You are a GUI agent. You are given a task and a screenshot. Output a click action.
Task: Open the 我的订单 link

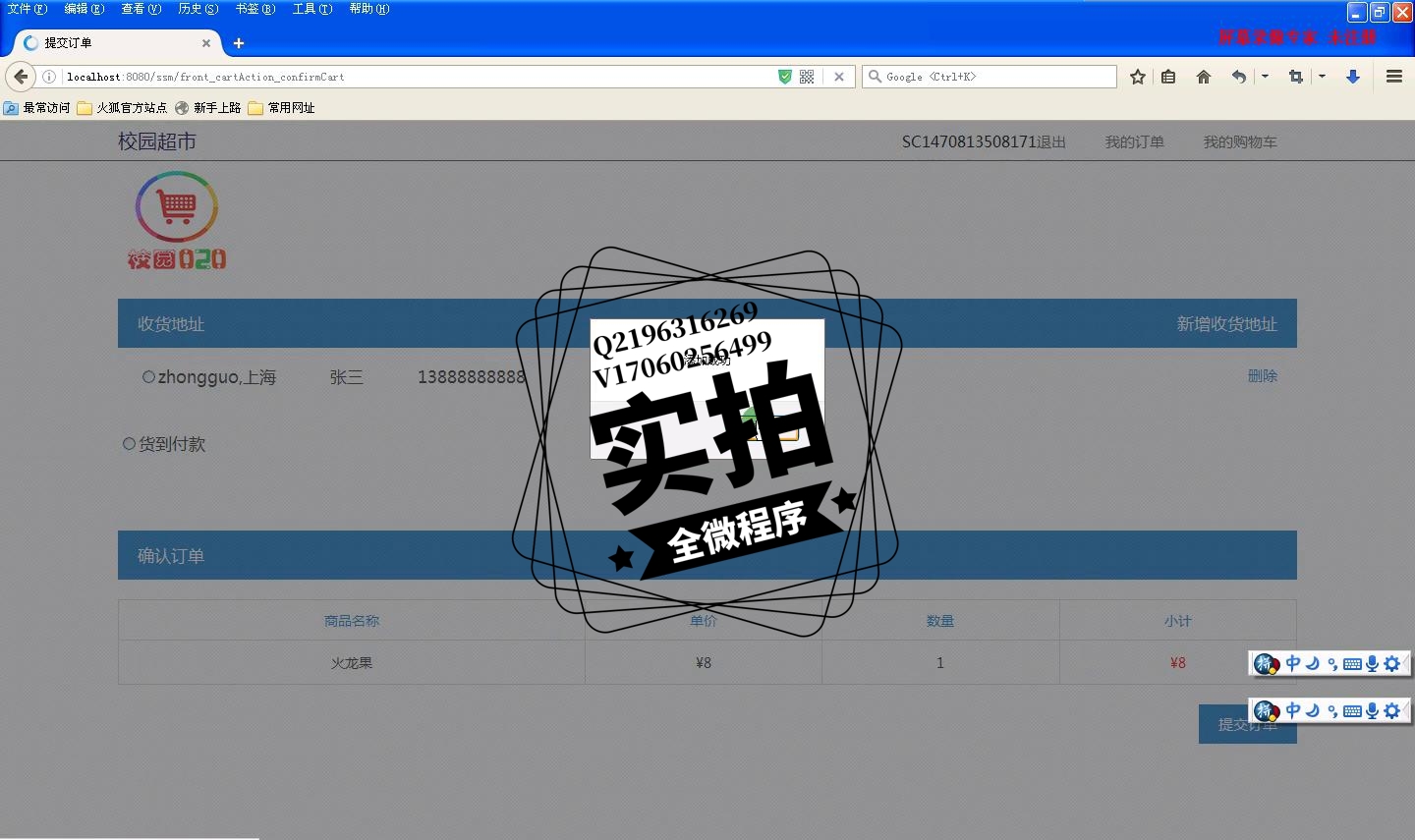(1134, 142)
